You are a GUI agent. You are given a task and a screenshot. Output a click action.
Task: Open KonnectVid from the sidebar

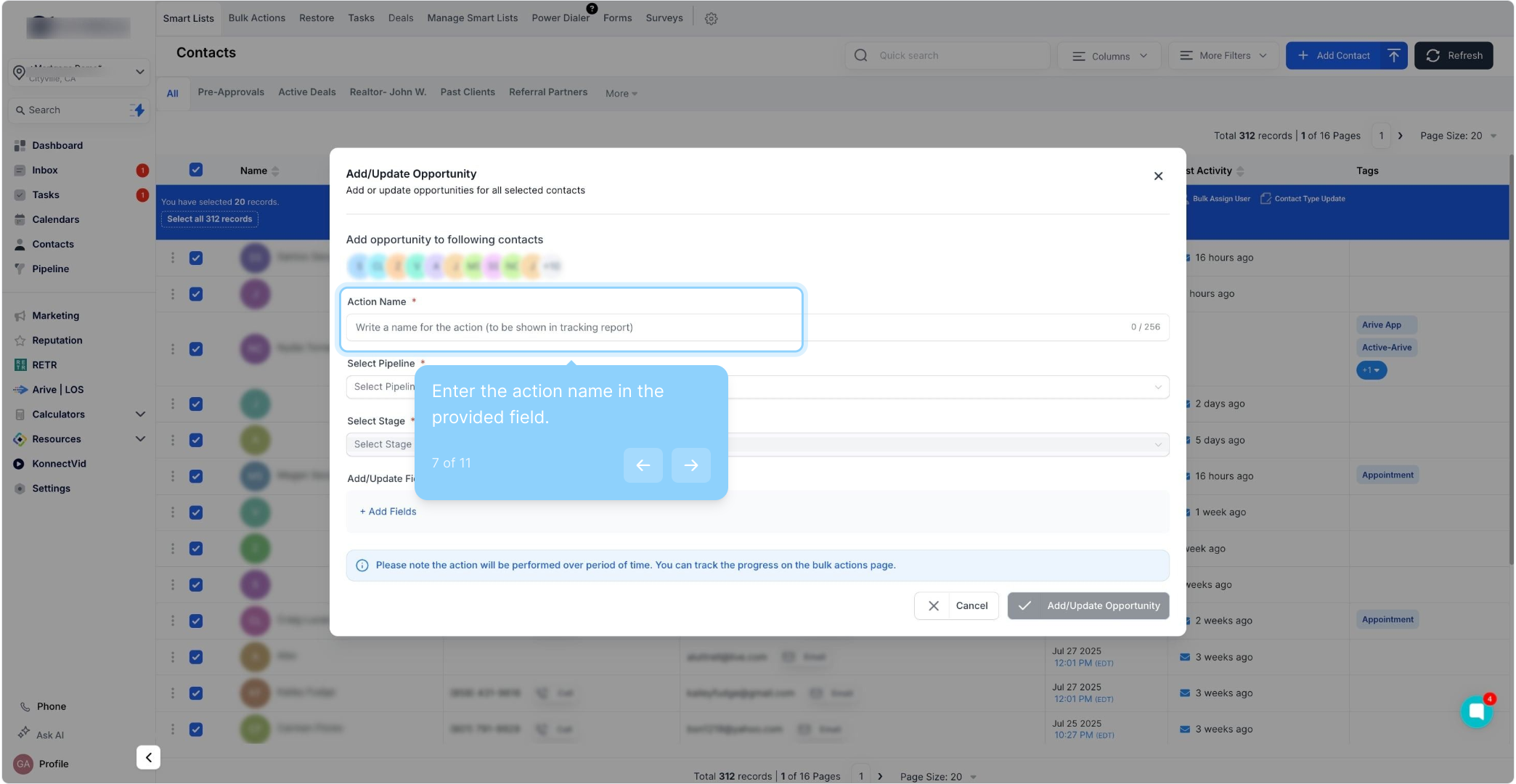point(59,464)
